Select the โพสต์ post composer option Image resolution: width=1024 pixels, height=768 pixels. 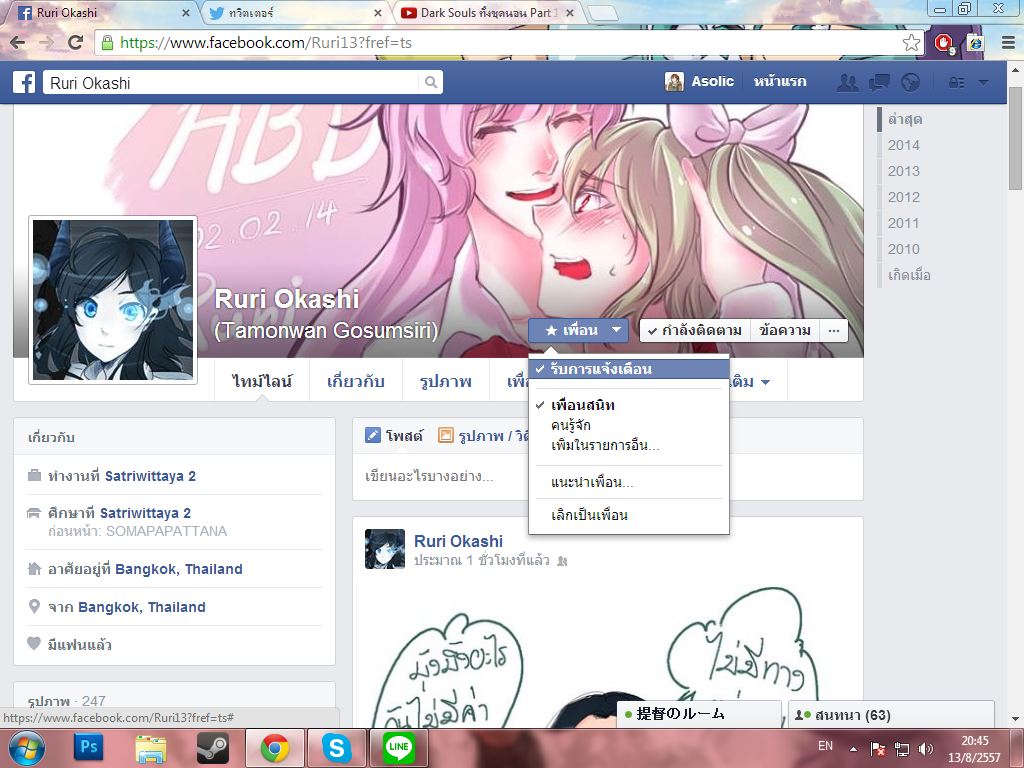coord(394,436)
